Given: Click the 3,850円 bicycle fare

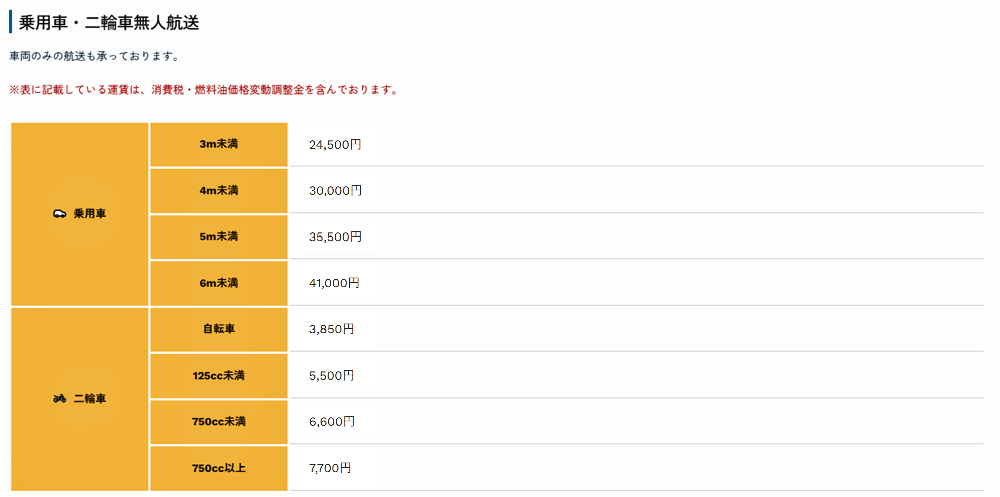Looking at the screenshot, I should [331, 329].
